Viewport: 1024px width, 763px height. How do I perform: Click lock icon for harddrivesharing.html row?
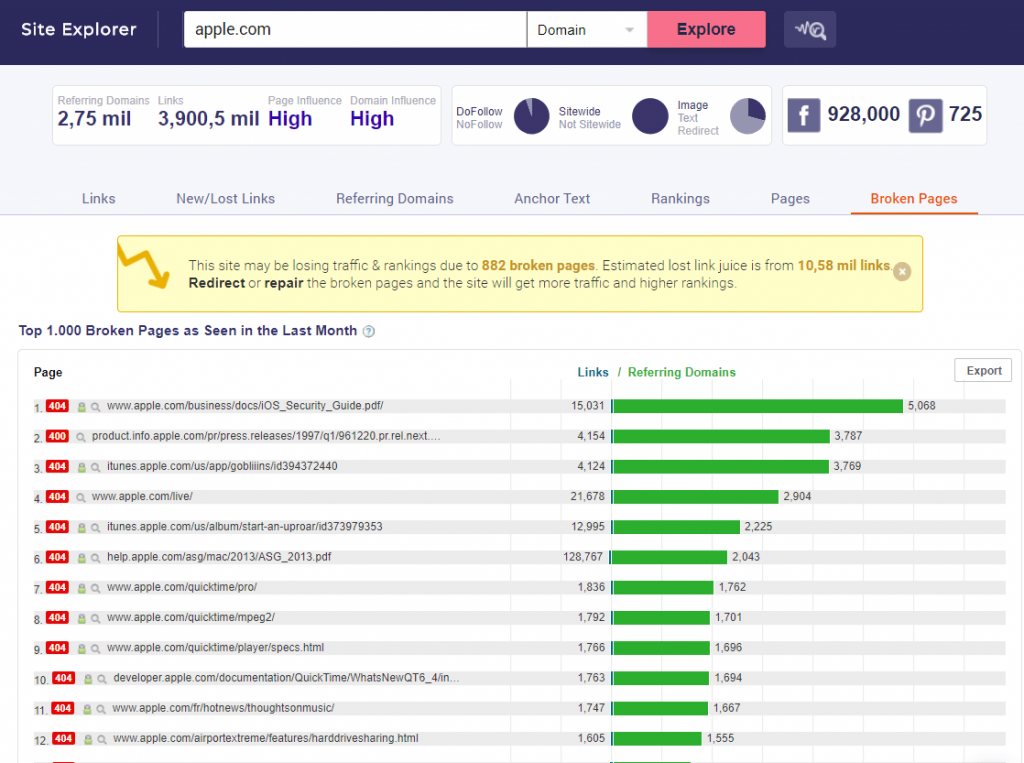(88, 740)
